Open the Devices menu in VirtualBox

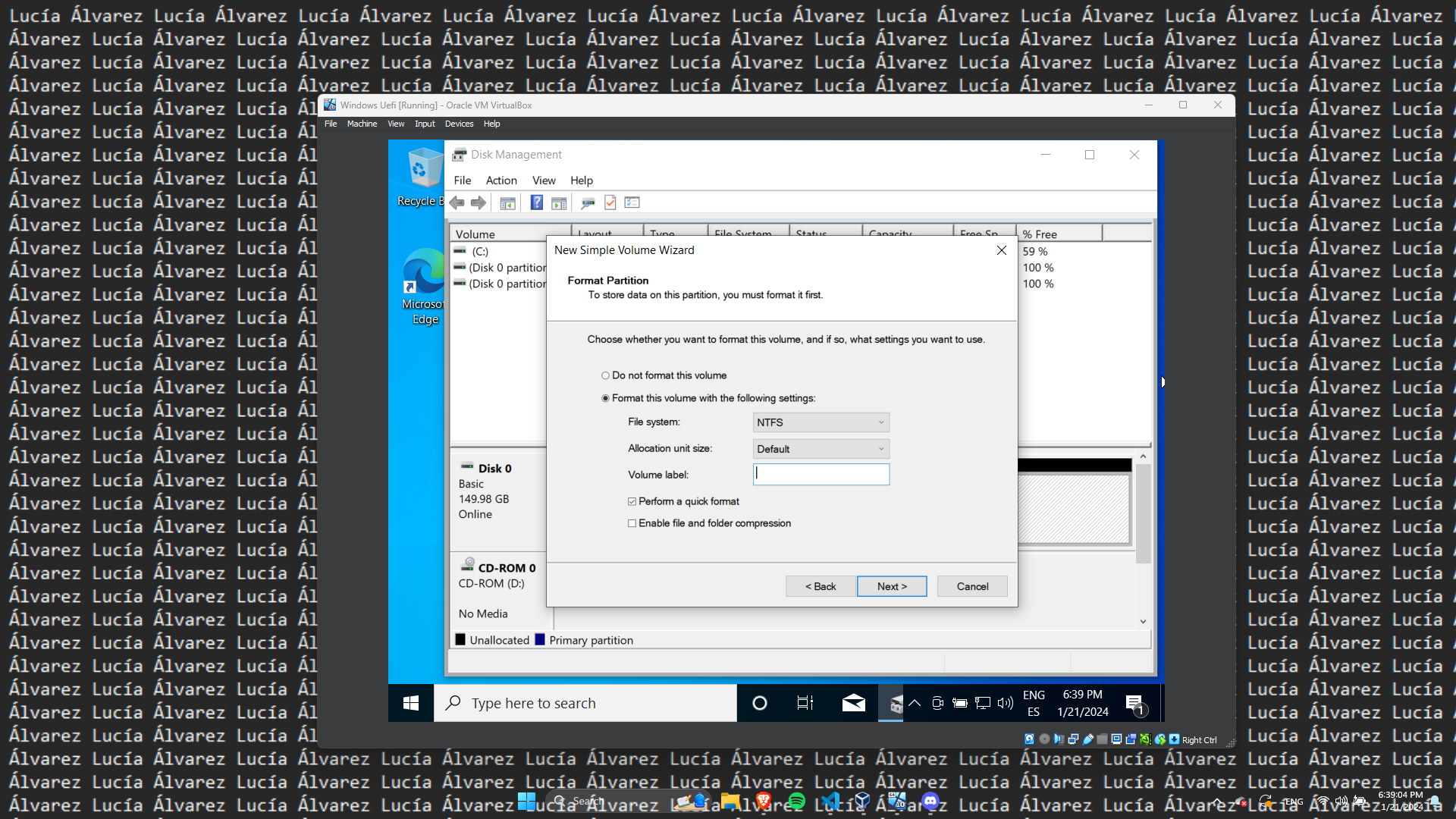pos(459,124)
